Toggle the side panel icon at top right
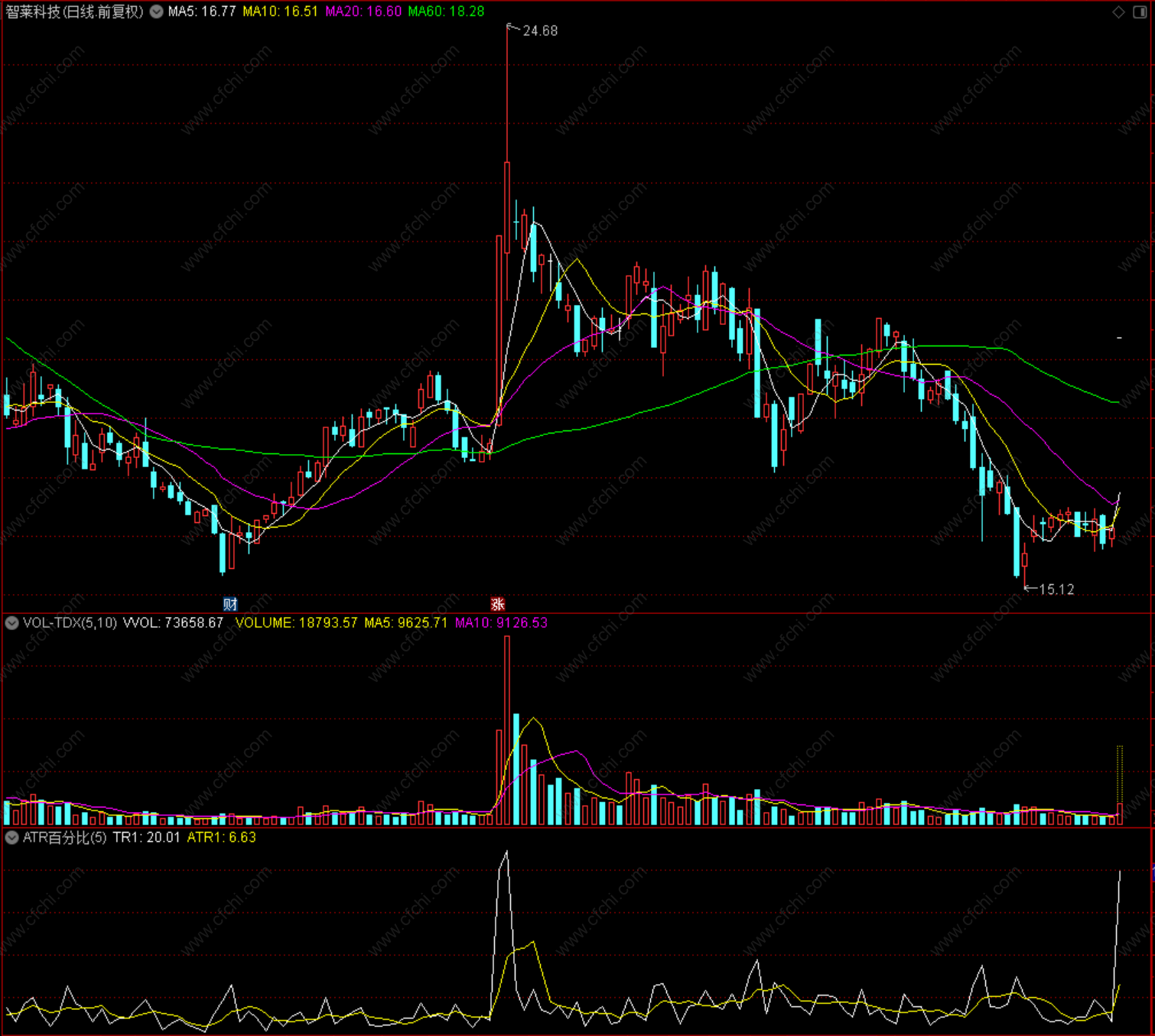 coord(1139,11)
